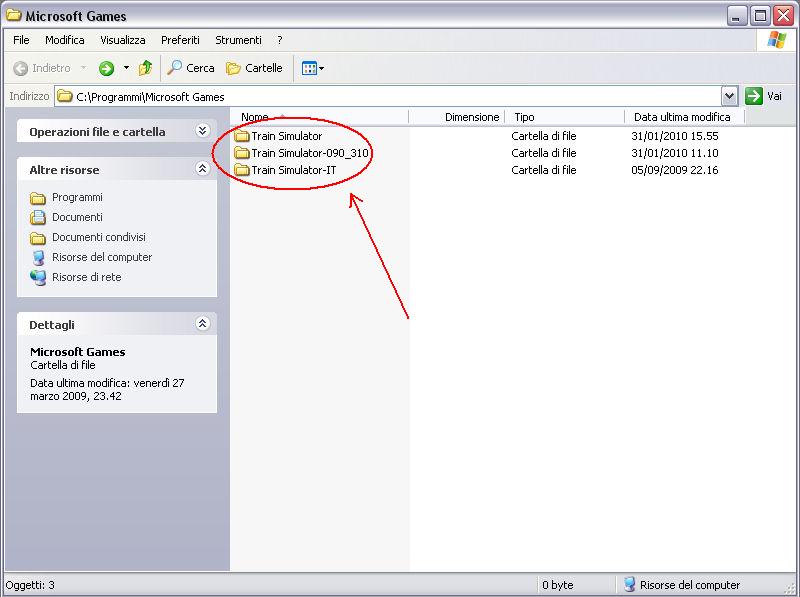The width and height of the screenshot is (800, 597).
Task: Click the Risorse del computer icon in sidebar
Action: click(38, 258)
